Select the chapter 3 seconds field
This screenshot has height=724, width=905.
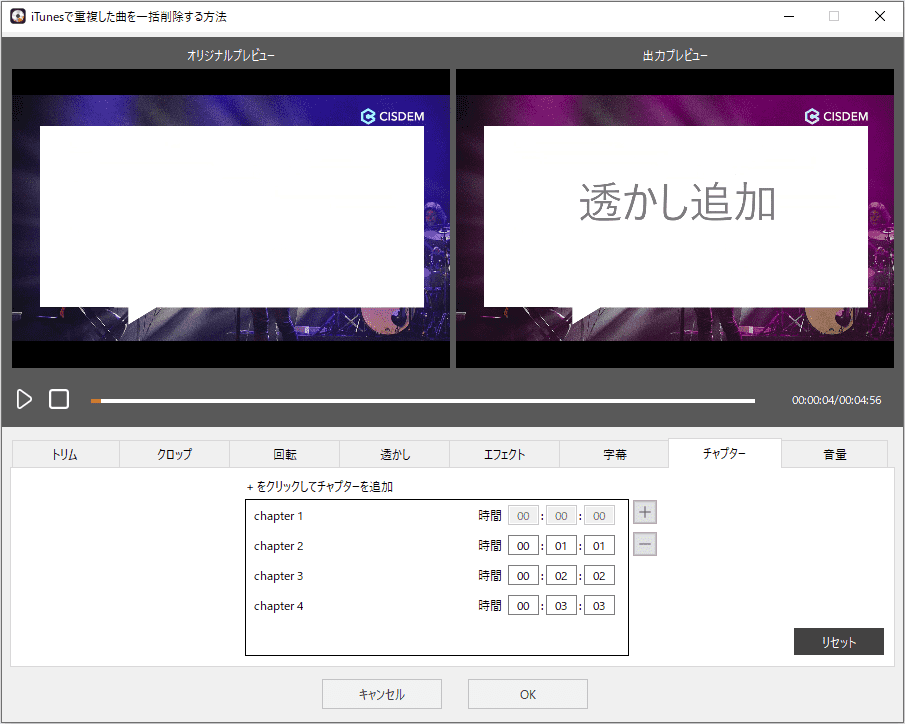pyautogui.click(x=599, y=576)
